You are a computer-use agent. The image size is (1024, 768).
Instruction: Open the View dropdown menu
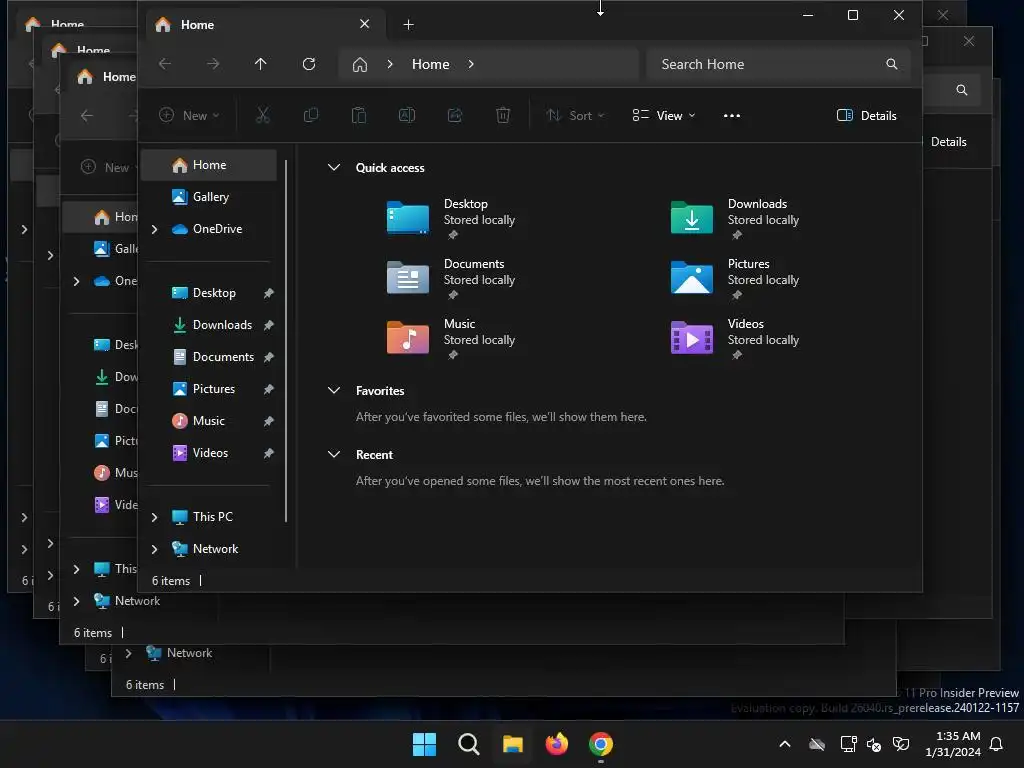(x=664, y=116)
